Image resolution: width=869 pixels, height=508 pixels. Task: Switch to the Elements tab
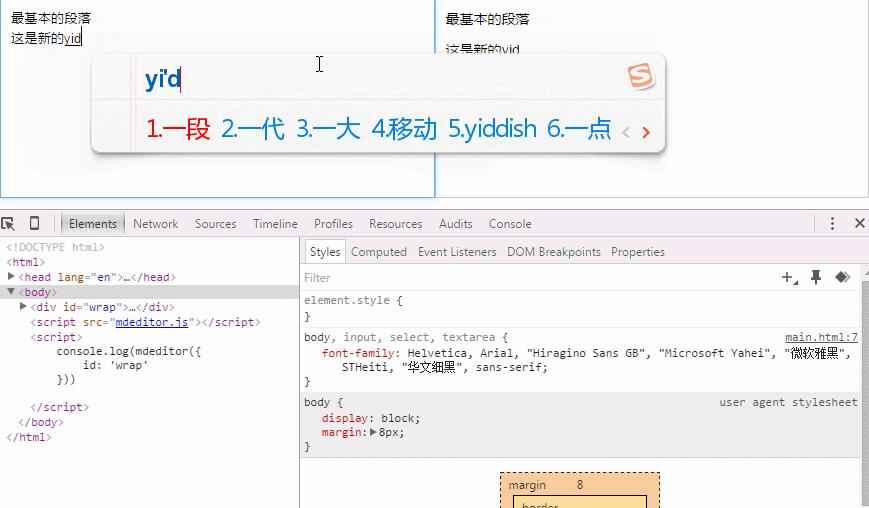pyautogui.click(x=93, y=224)
